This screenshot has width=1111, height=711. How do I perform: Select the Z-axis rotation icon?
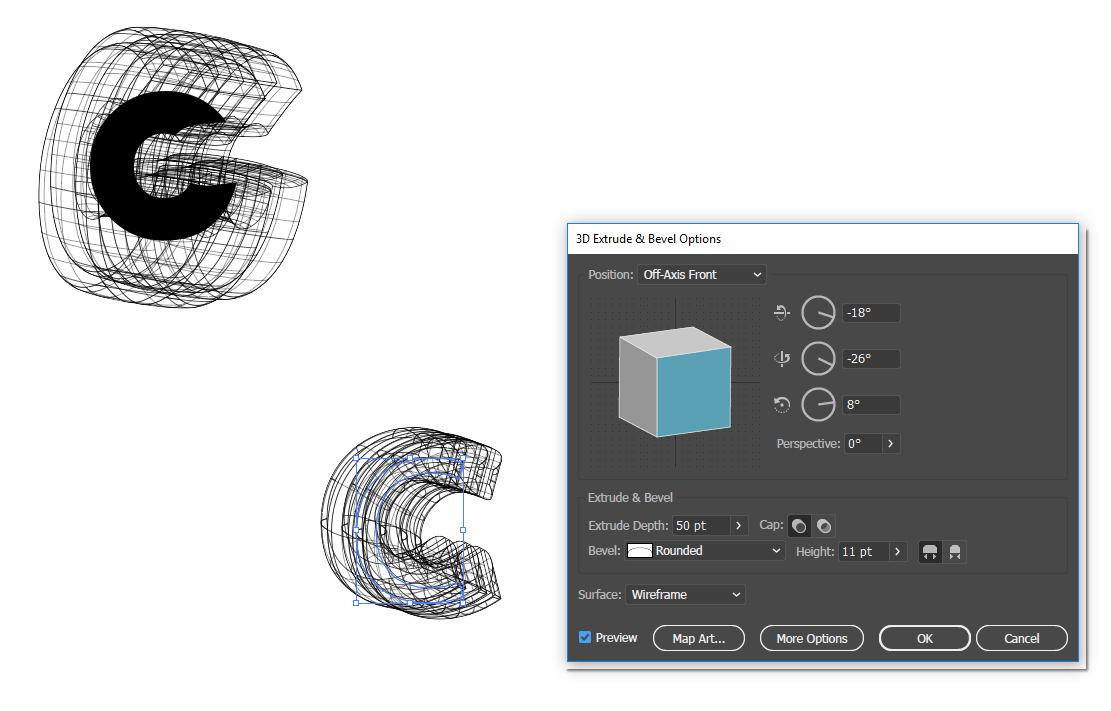(x=782, y=404)
